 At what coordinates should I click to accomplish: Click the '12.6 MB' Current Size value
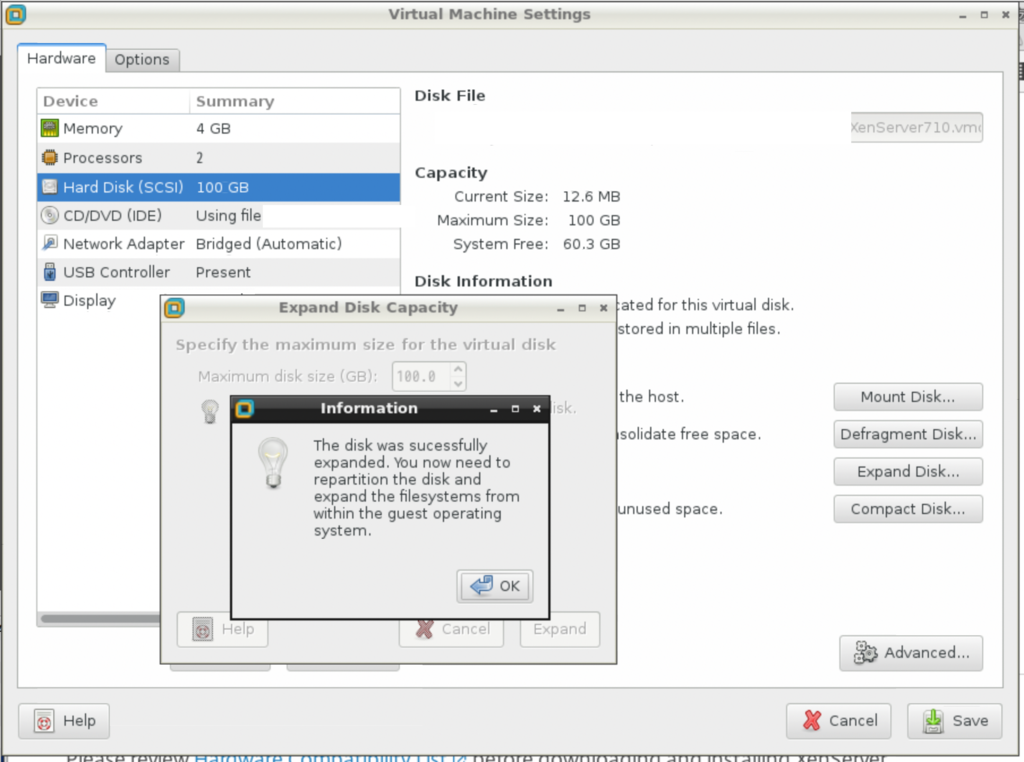coord(591,197)
